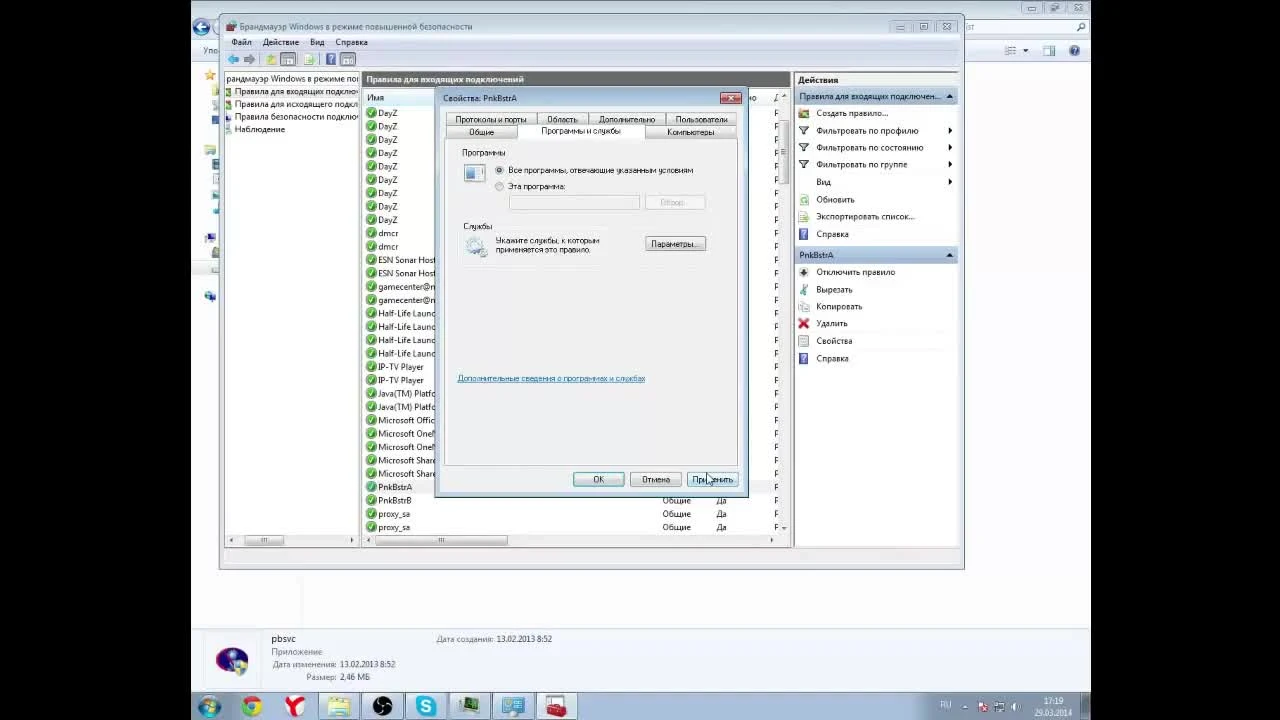Viewport: 1280px width, 720px height.
Task: Click the "Параметры..." services button
Action: click(x=675, y=244)
